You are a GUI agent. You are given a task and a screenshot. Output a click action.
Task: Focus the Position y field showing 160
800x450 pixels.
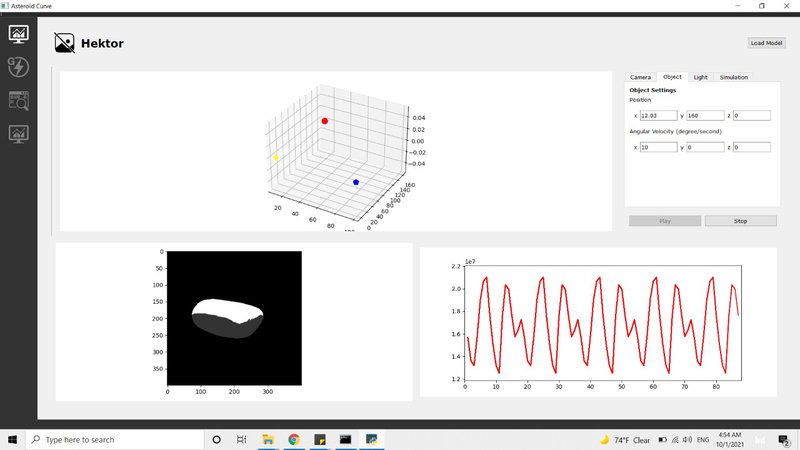point(704,116)
